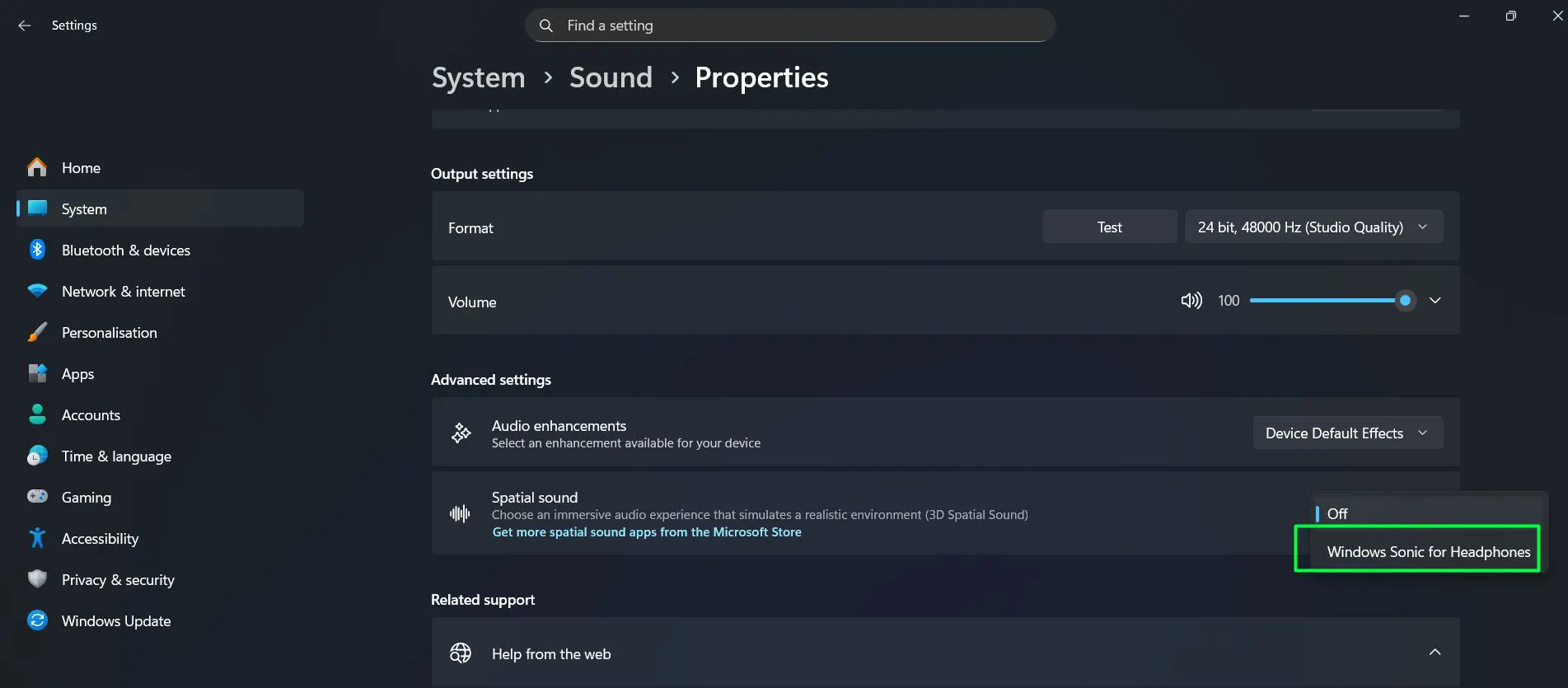Click the back arrow in Settings
Screen dimensions: 1568x688
click(x=25, y=26)
